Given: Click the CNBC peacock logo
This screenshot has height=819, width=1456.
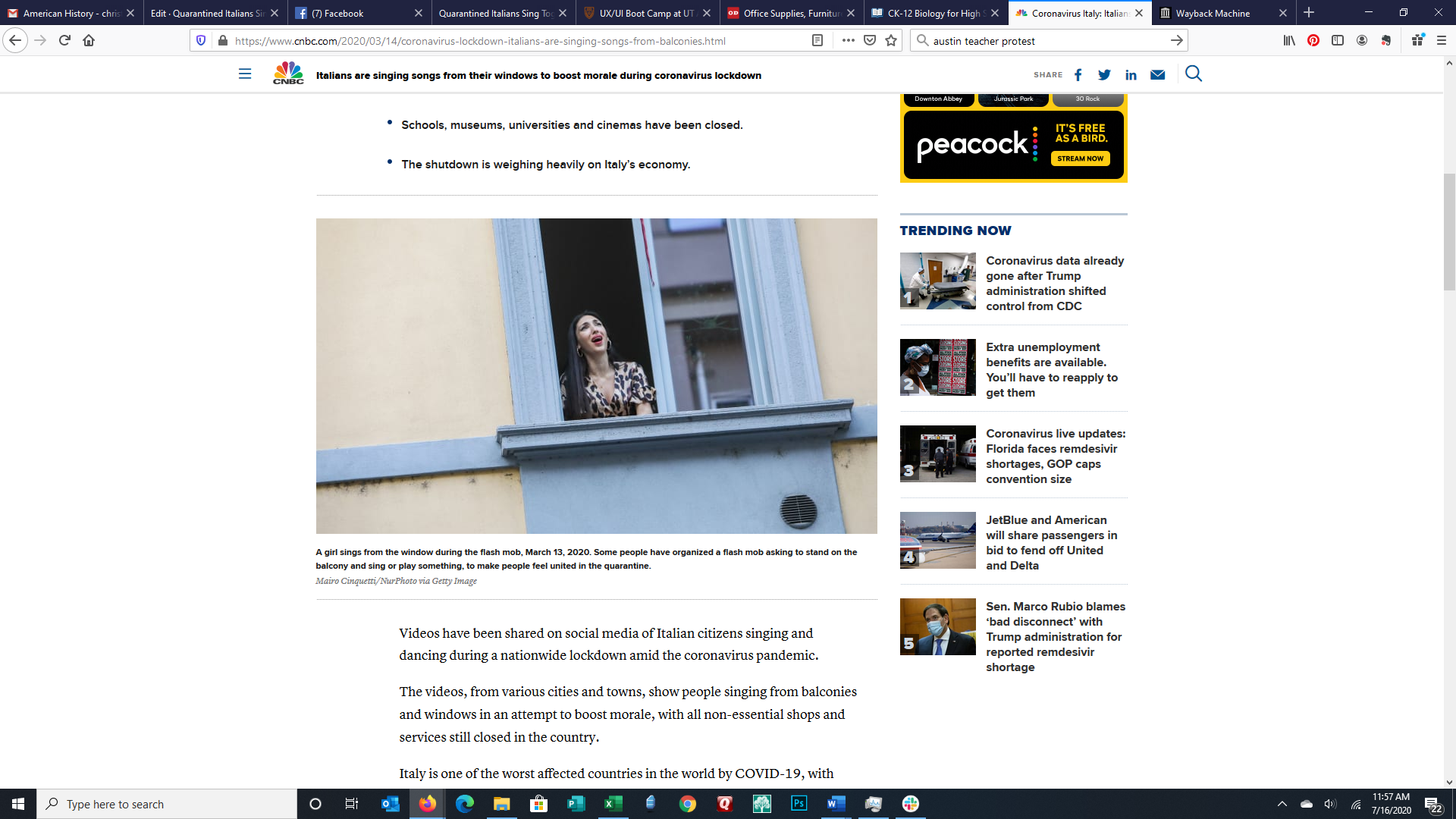Looking at the screenshot, I should point(288,74).
